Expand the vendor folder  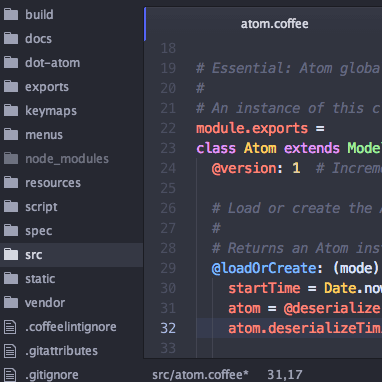pos(71,303)
